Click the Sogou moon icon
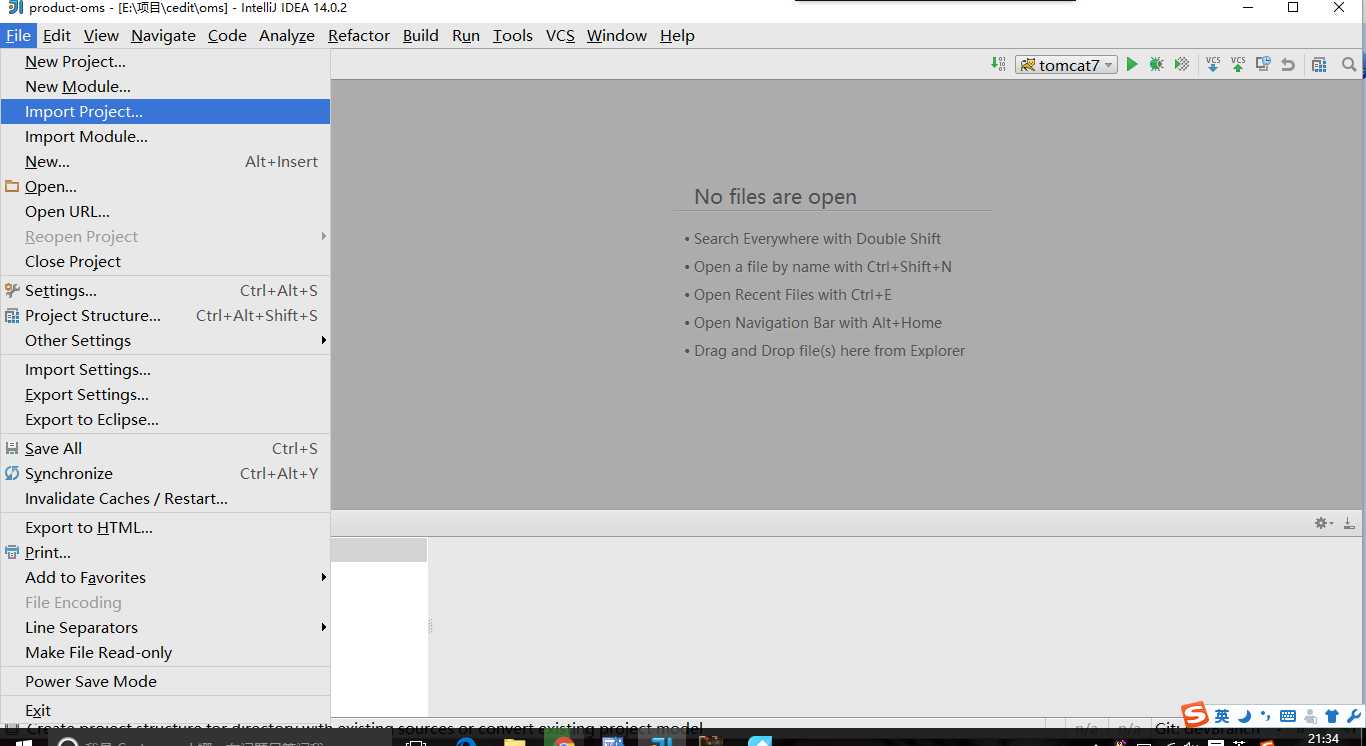 (1244, 716)
